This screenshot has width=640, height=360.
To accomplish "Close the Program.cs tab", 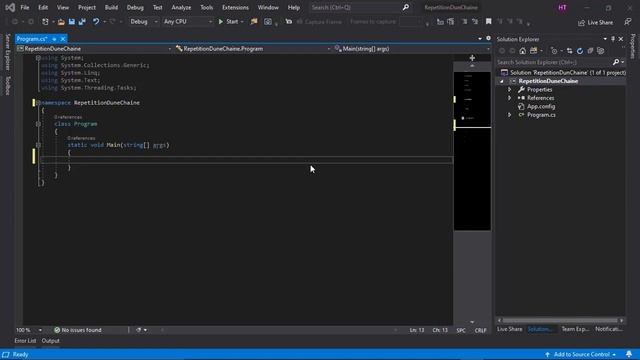I will pyautogui.click(x=63, y=39).
